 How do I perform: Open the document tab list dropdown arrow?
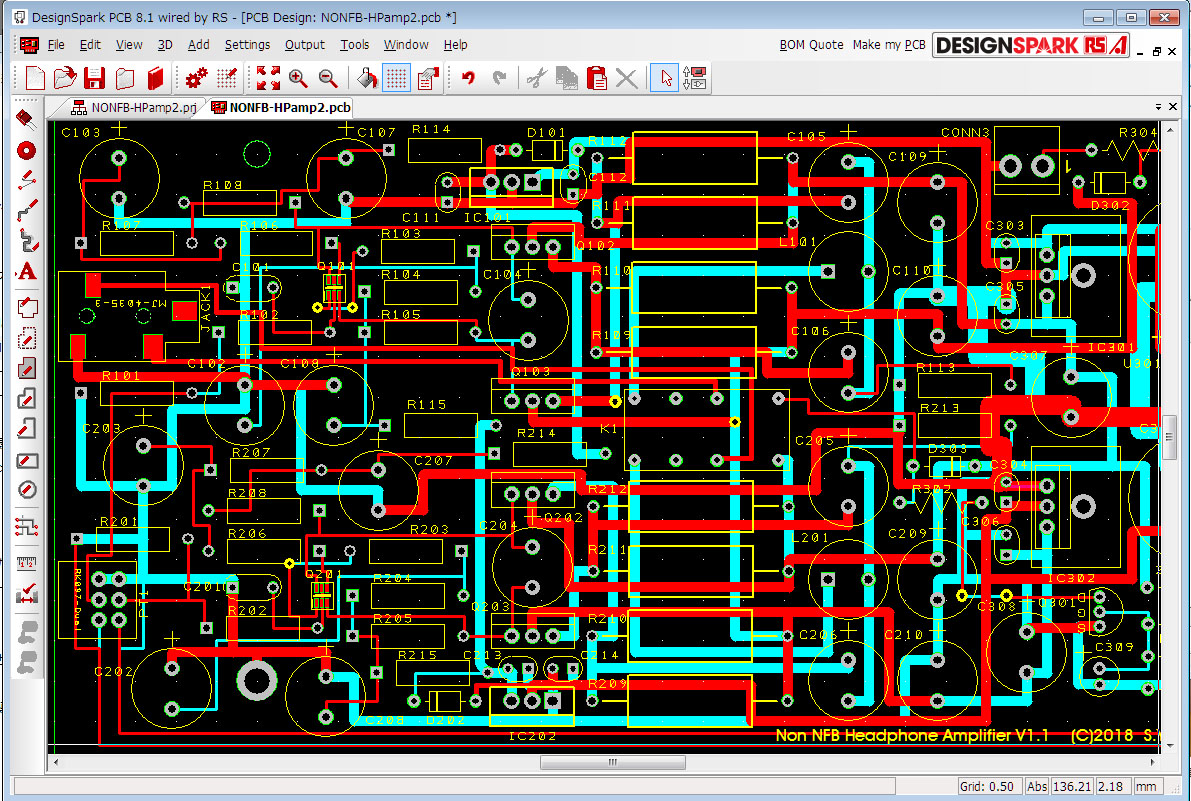(1158, 107)
